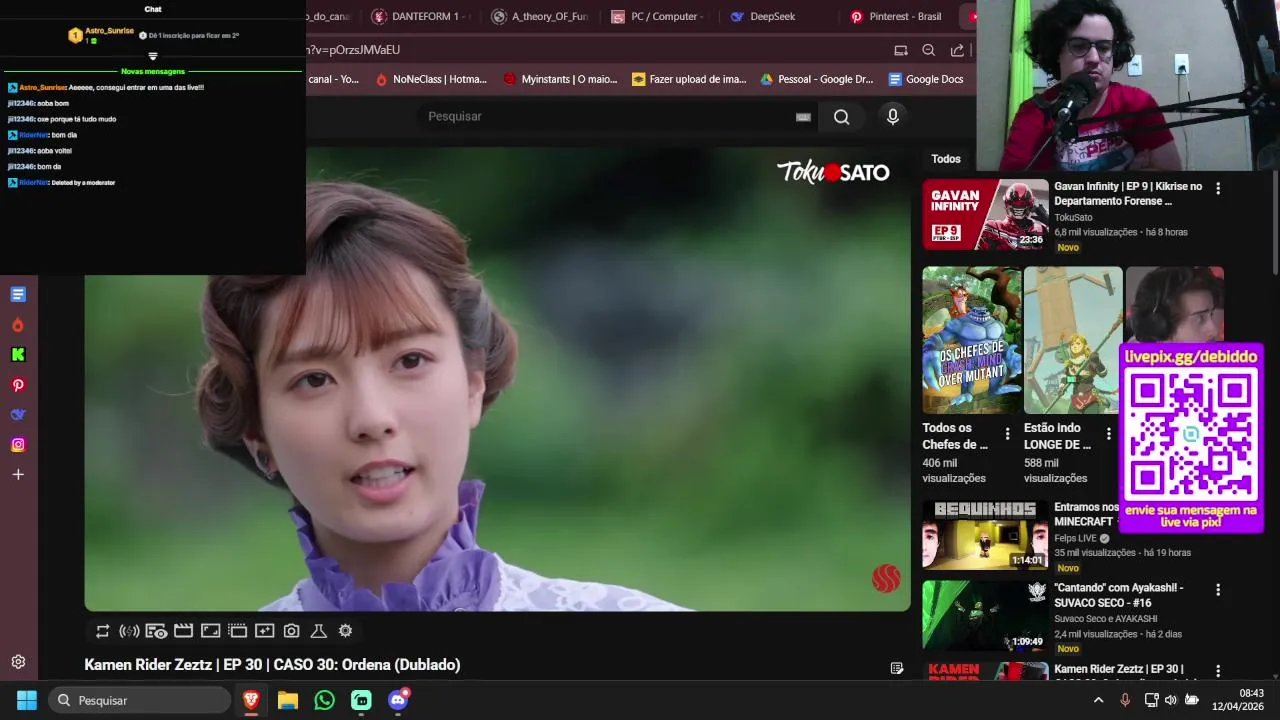Click the picture enhance sparkle icon under video

264,631
